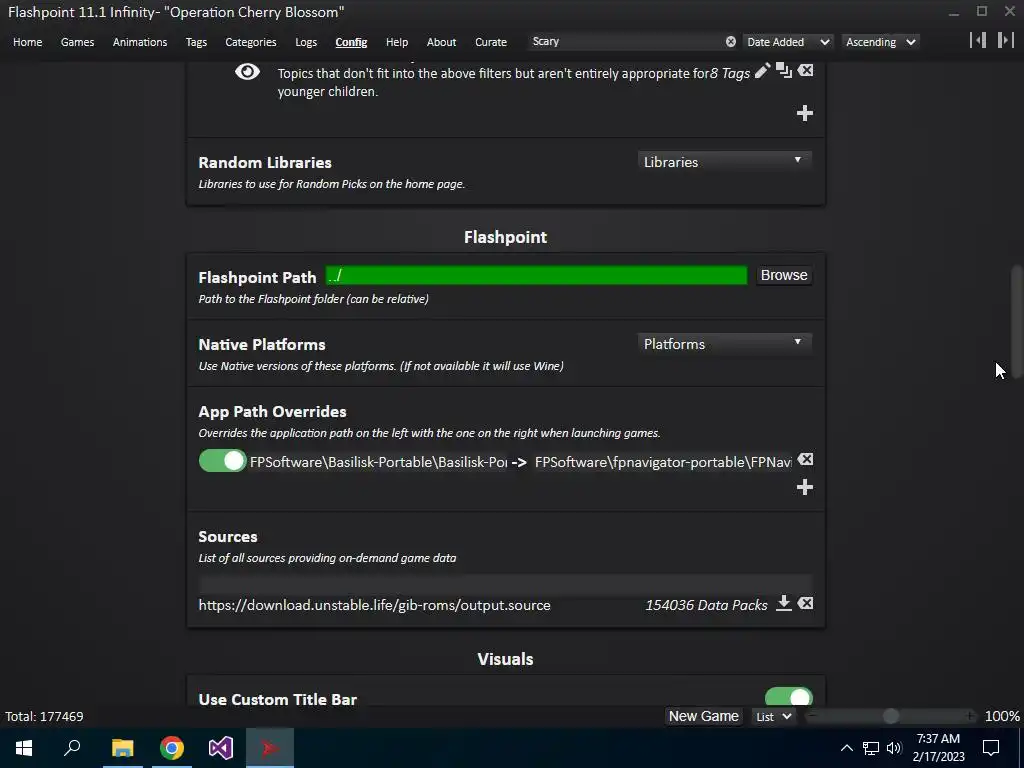Click the Flashpoint Path input field
The width and height of the screenshot is (1024, 768).
coord(536,276)
